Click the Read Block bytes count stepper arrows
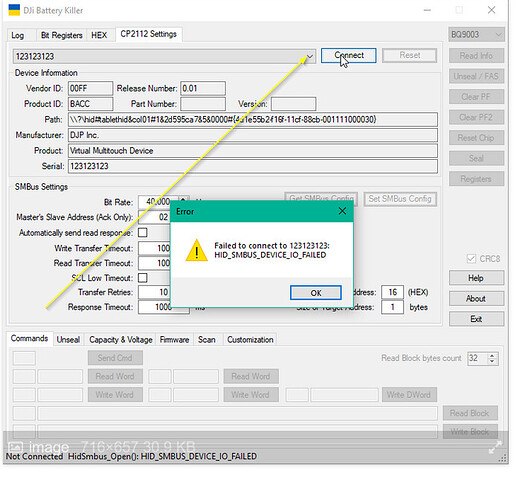Image resolution: width=522 pixels, height=500 pixels. point(492,358)
